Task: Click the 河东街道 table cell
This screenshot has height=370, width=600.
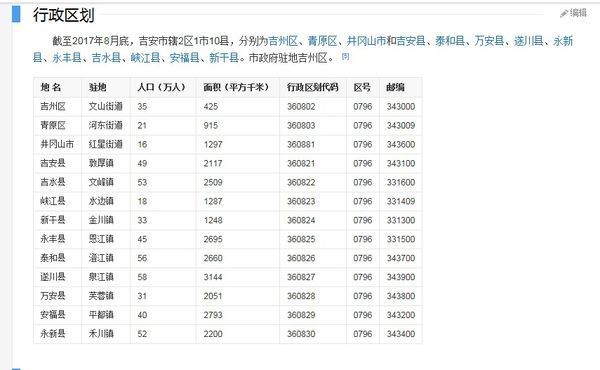Action: pos(106,125)
